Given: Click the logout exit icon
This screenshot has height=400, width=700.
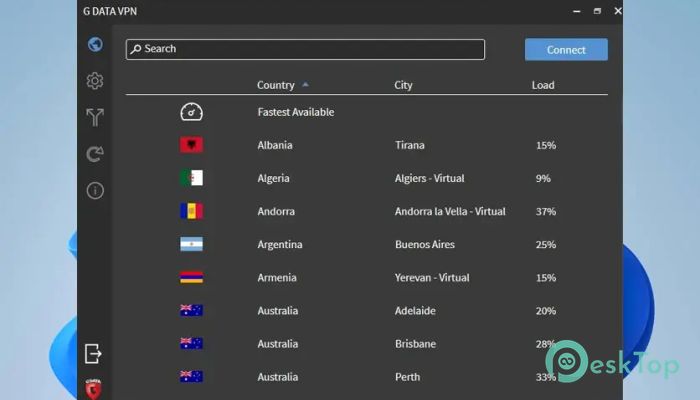Looking at the screenshot, I should point(93,354).
